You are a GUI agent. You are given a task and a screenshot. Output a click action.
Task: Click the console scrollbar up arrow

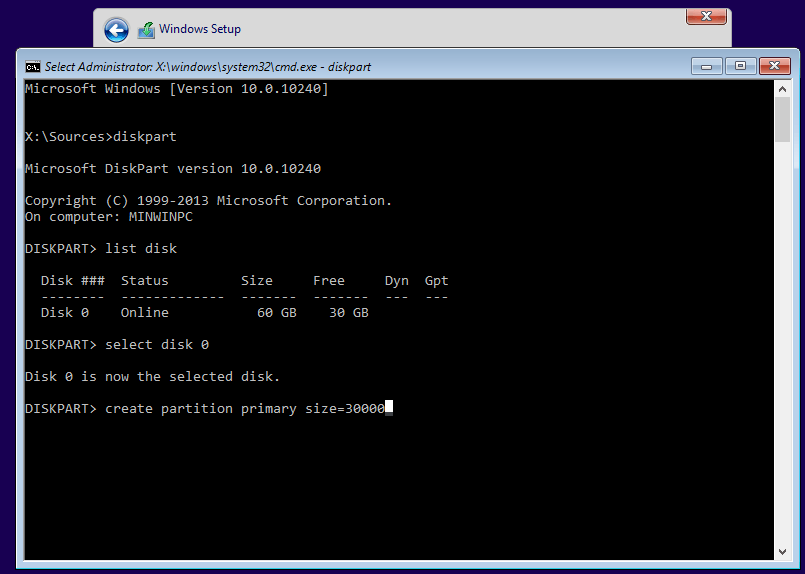(x=783, y=90)
